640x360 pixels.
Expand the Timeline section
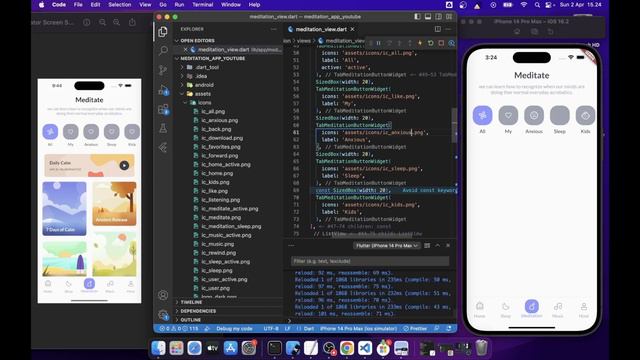click(191, 302)
